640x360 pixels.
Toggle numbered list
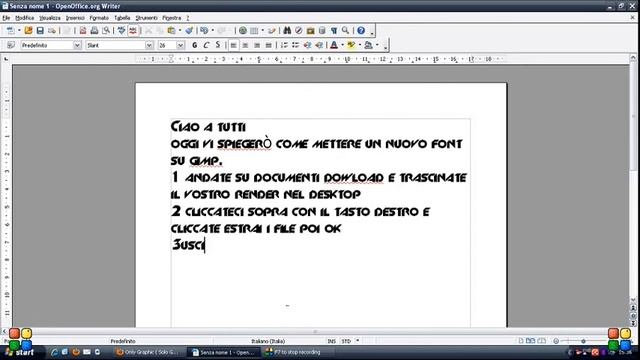click(284, 45)
